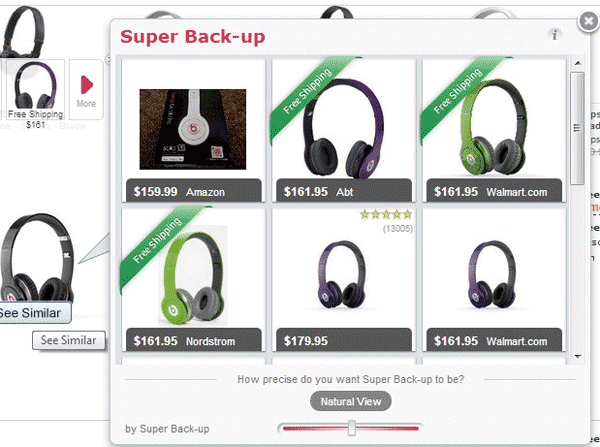Screen dimensions: 600x447
Task: Select green headphones $161.95 Walmart.com top row
Action: pyautogui.click(x=494, y=130)
